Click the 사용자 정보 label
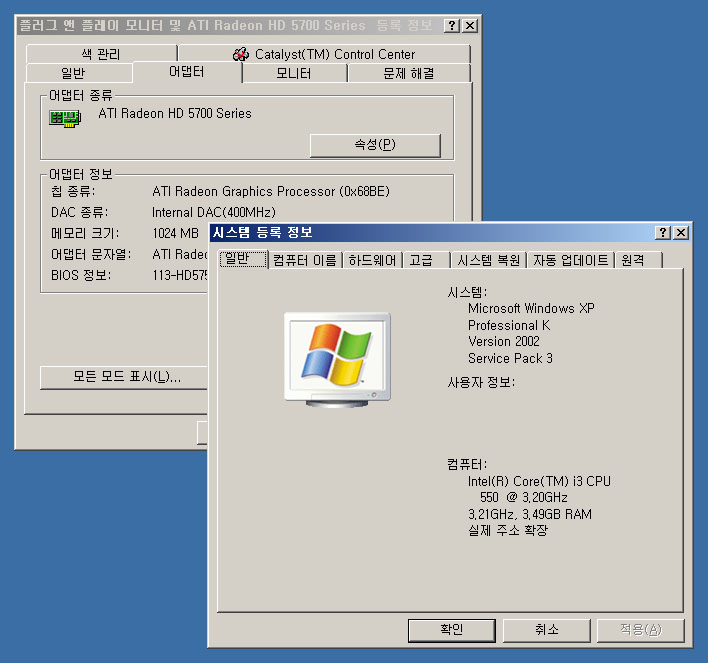Screen dimensions: 708x663 click(x=481, y=383)
